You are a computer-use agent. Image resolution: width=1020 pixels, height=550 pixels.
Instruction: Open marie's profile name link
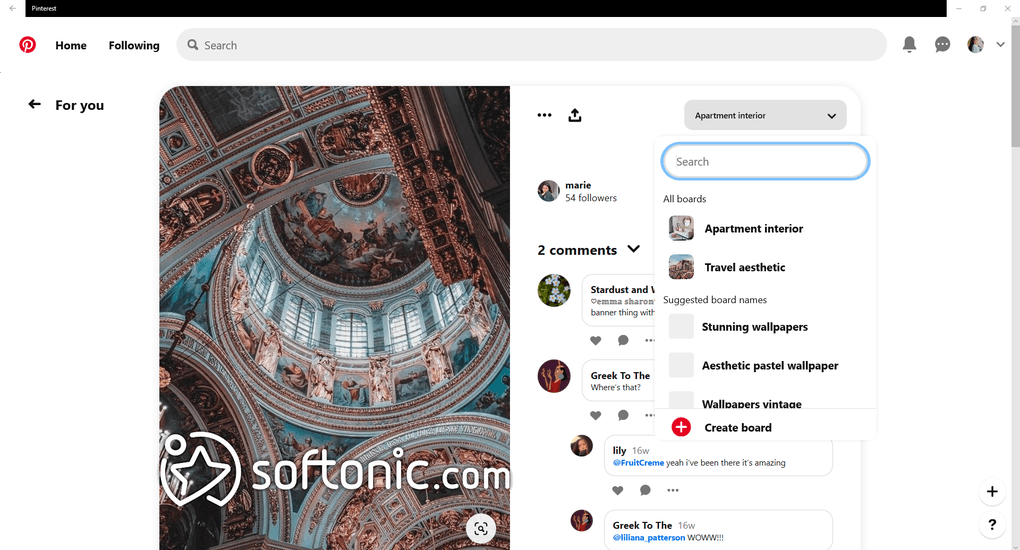[x=578, y=185]
